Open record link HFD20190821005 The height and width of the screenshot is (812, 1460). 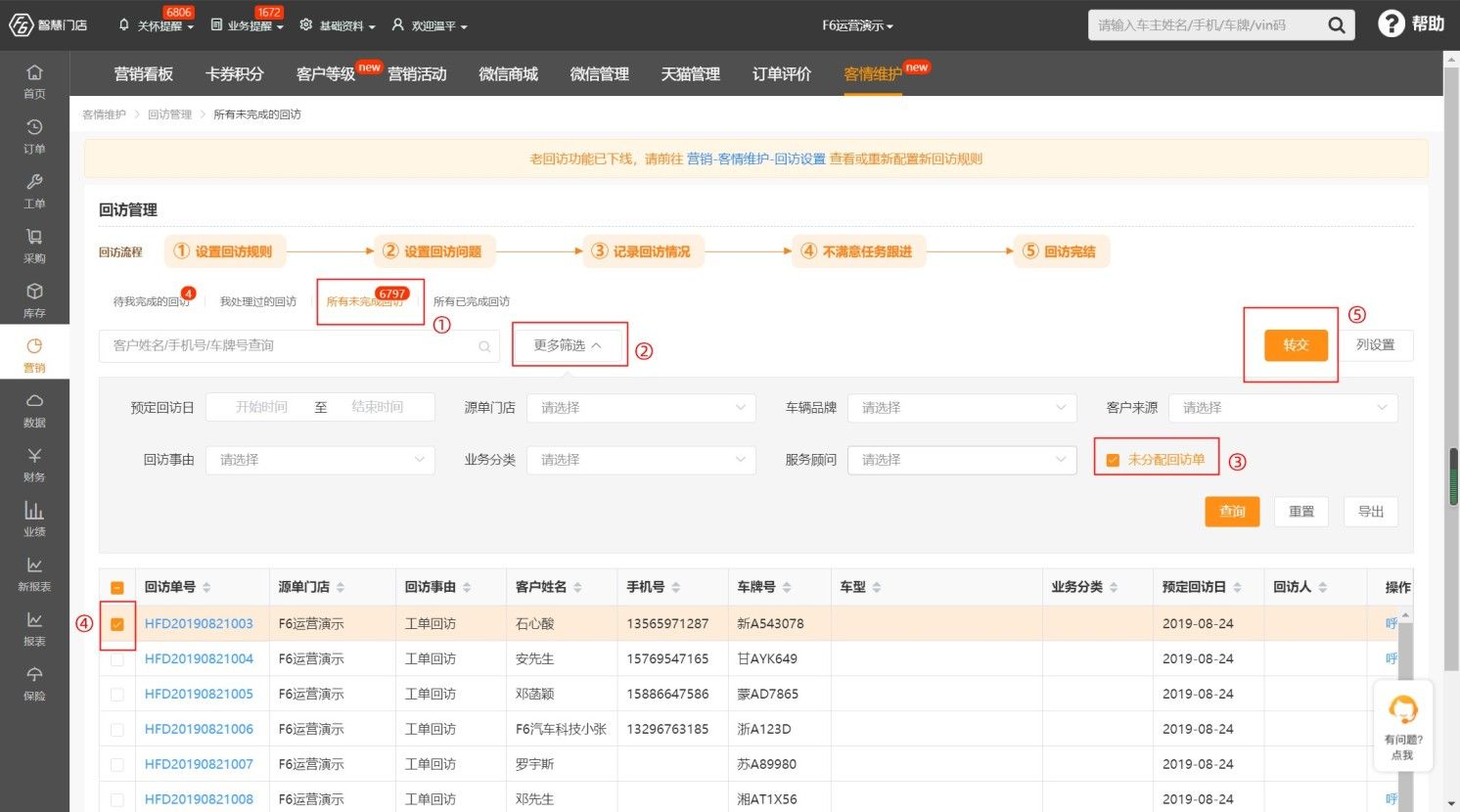(199, 695)
